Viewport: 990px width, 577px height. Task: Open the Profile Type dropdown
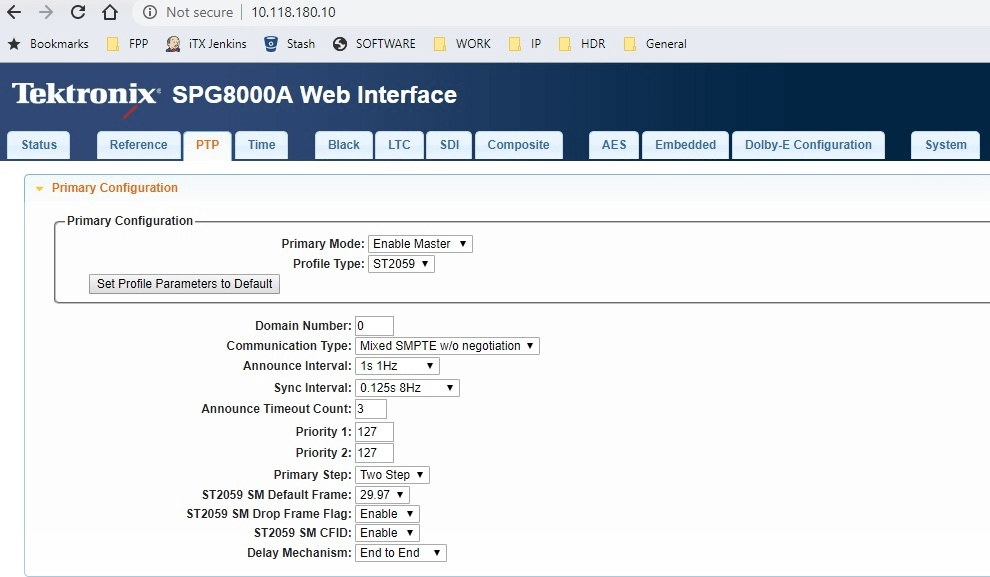[401, 264]
